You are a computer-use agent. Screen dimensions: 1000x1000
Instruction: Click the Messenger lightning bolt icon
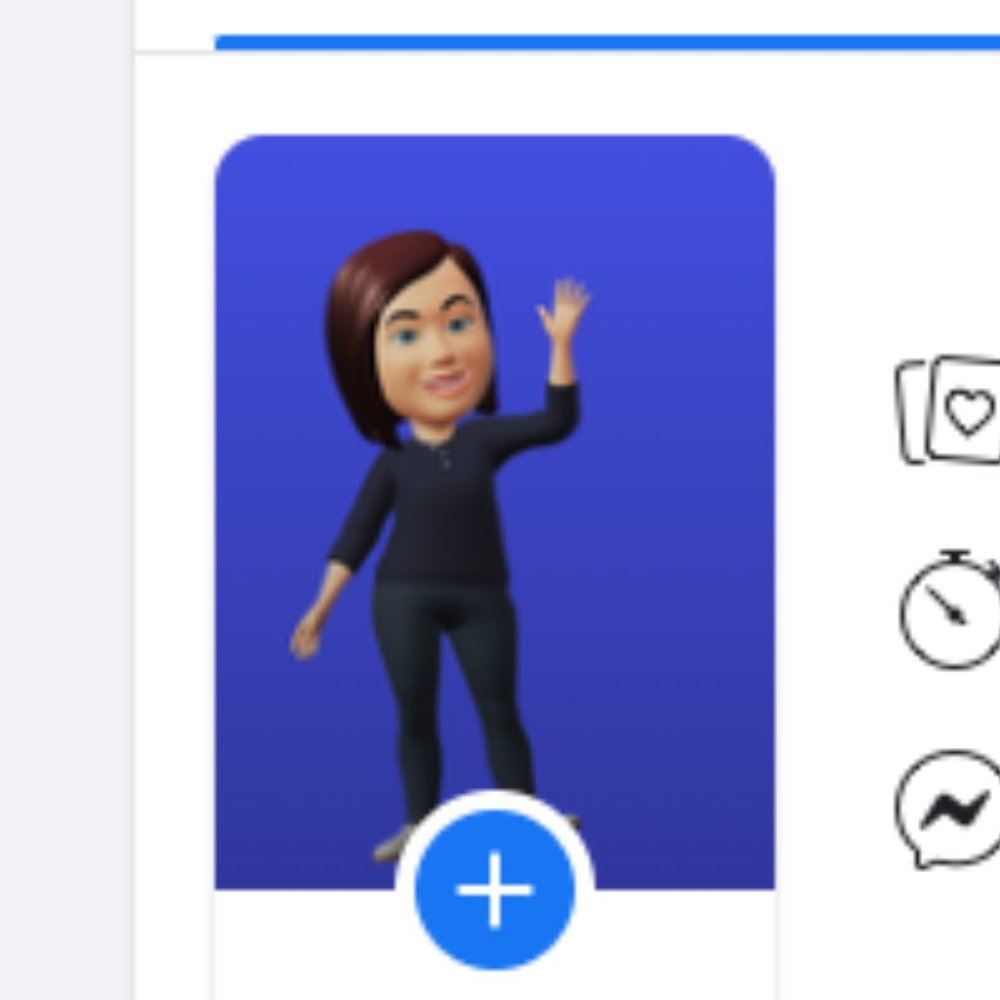point(955,808)
